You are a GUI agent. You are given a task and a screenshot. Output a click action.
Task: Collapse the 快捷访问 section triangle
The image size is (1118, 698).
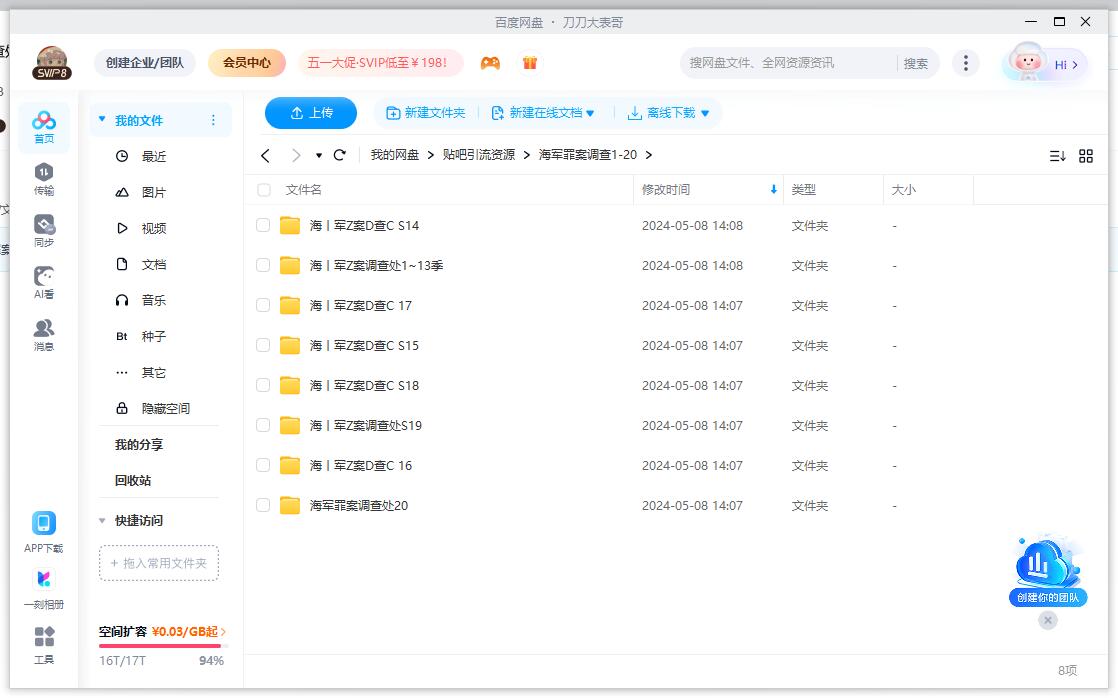click(x=102, y=520)
